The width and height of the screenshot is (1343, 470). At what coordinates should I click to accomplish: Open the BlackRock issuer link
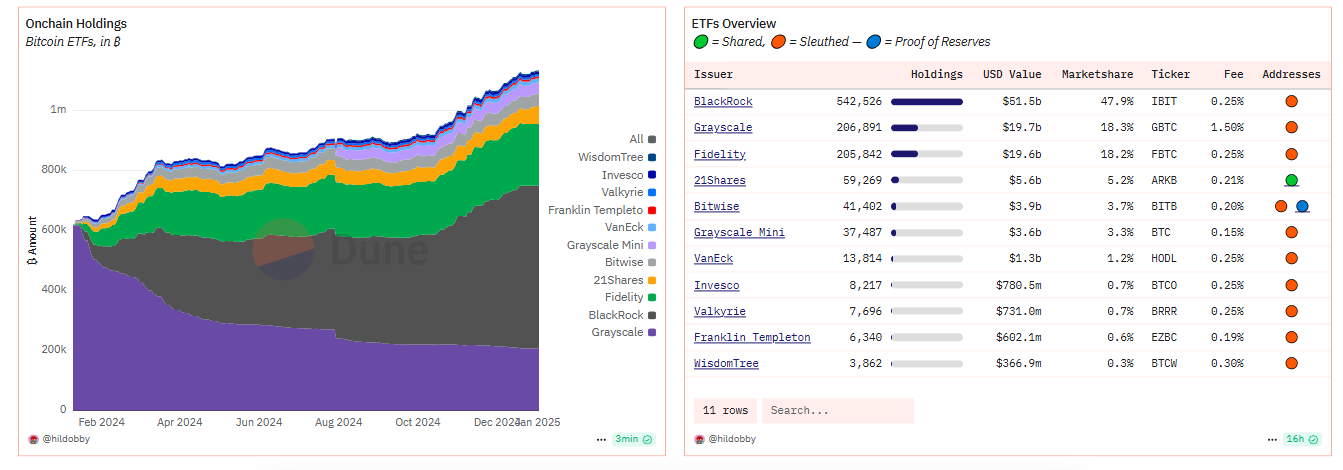click(723, 101)
